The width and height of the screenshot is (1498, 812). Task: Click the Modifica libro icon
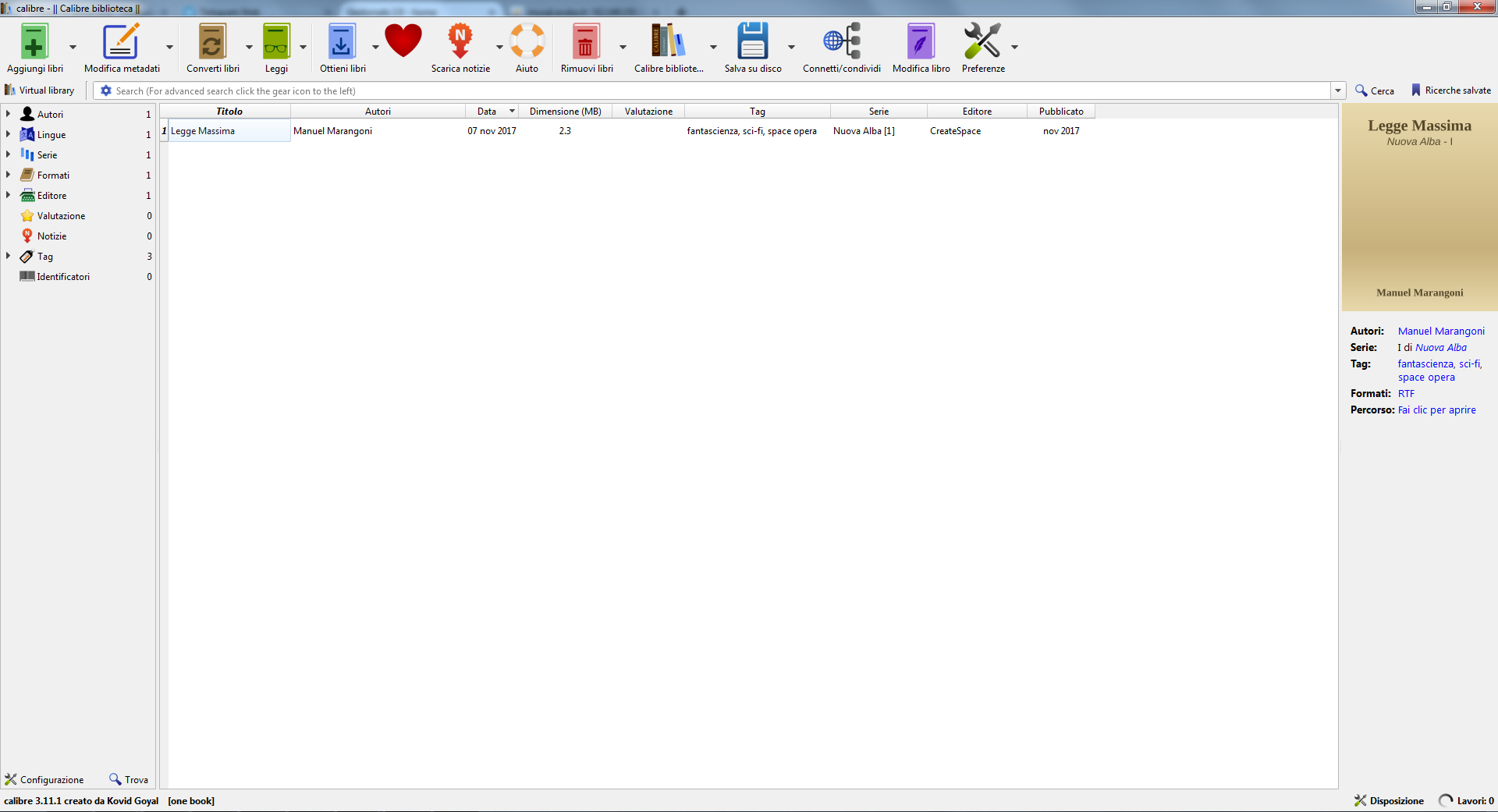tap(921, 41)
